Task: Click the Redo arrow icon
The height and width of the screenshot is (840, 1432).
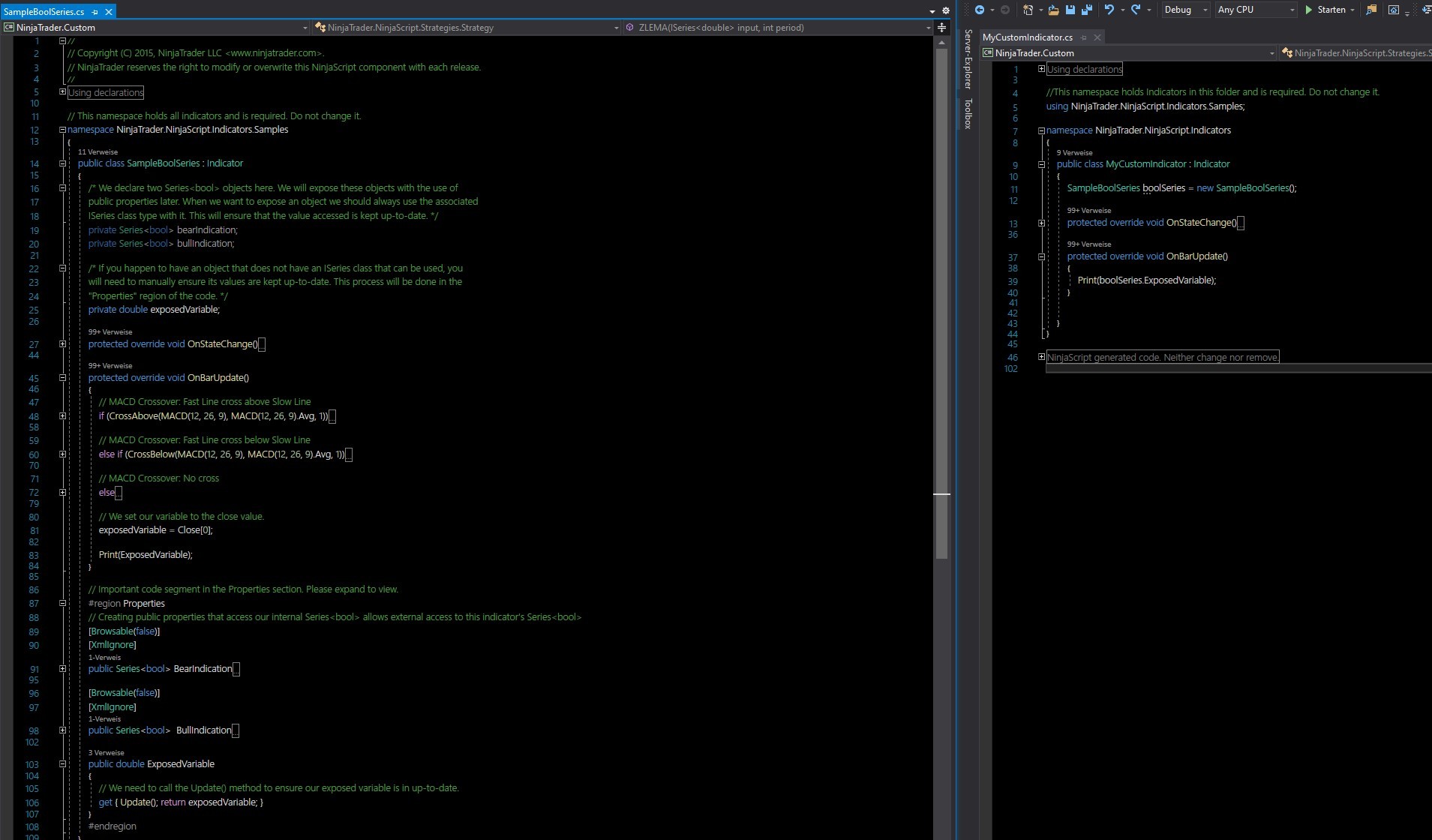Action: point(1136,10)
